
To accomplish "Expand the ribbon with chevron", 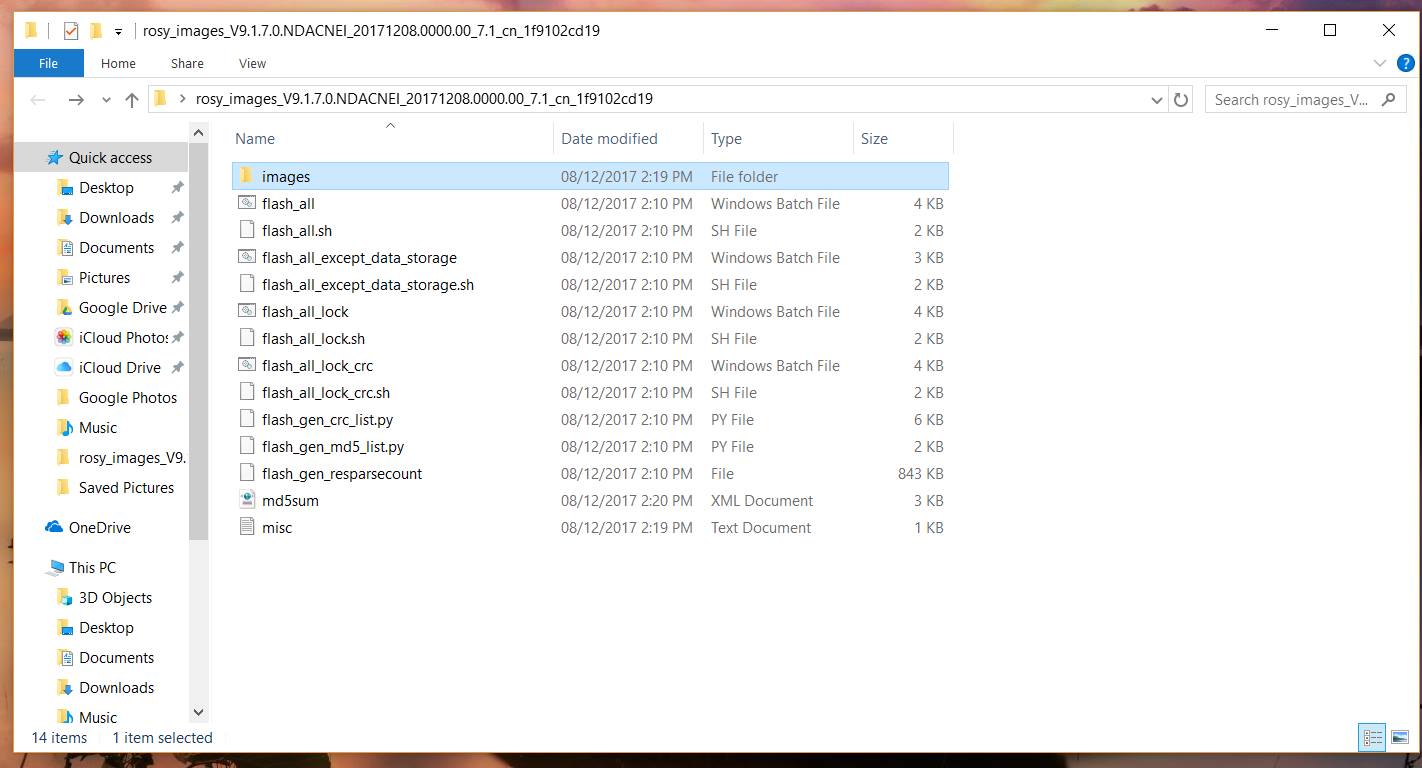I will tap(1380, 63).
